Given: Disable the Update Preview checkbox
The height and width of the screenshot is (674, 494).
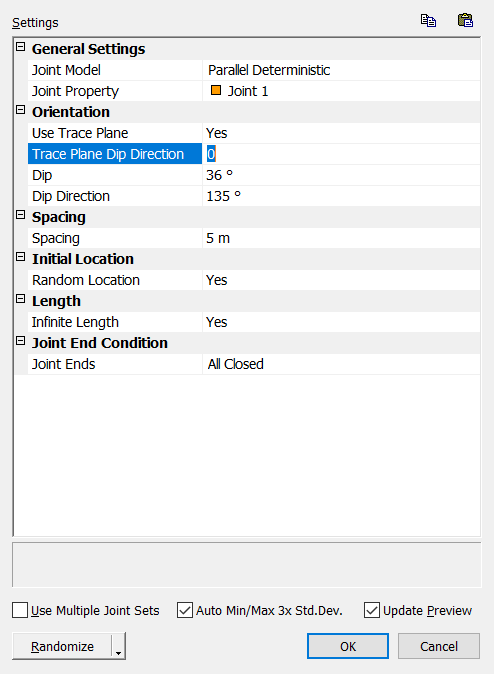Looking at the screenshot, I should 372,610.
